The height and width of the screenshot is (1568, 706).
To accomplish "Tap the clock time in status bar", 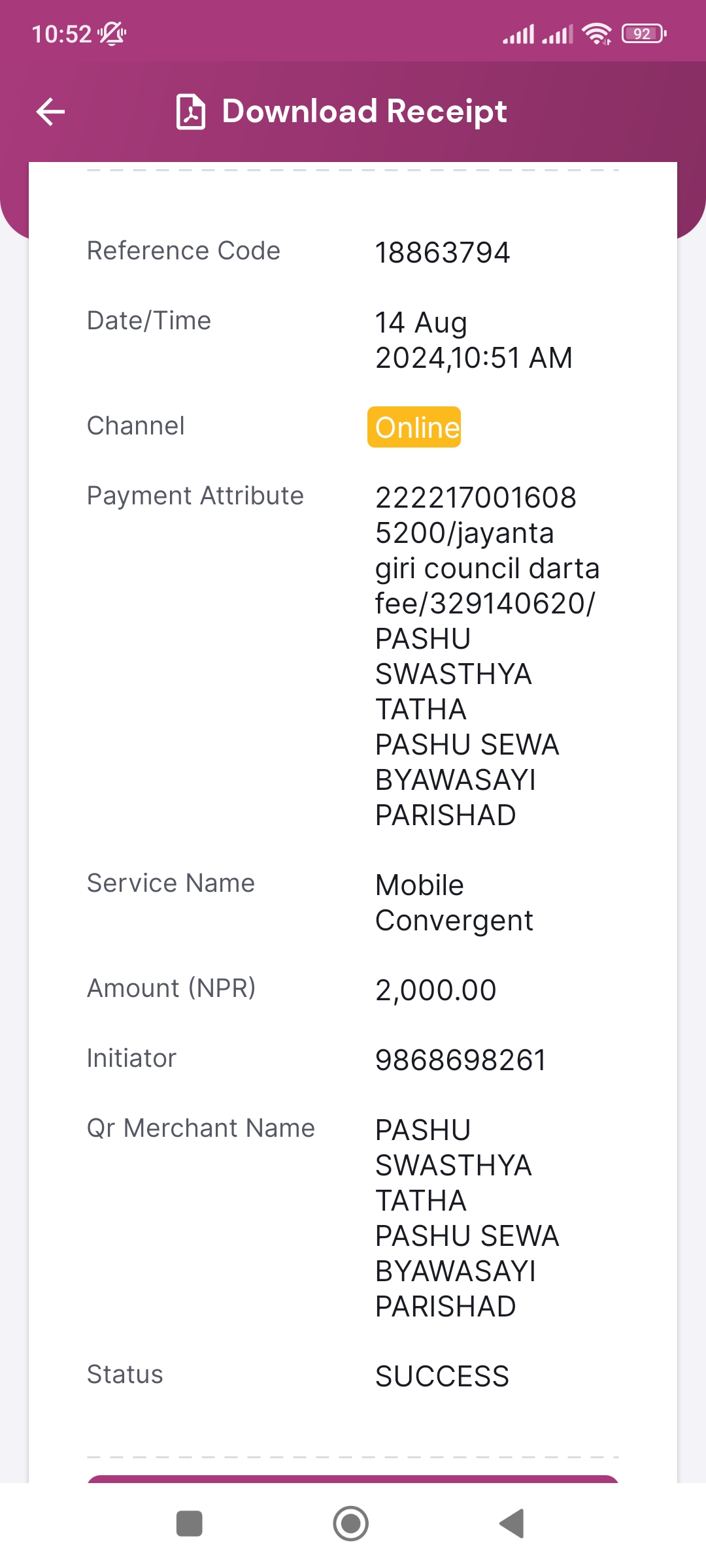I will click(x=62, y=34).
